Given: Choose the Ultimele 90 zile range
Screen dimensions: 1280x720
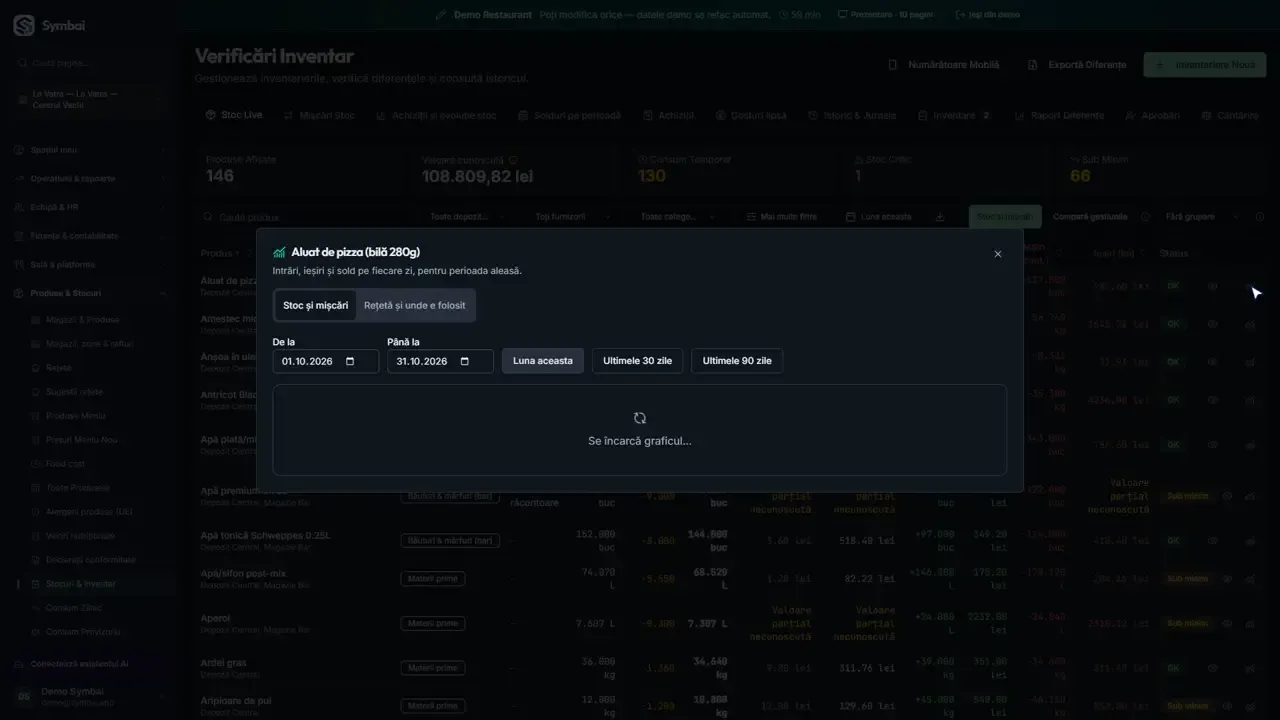Looking at the screenshot, I should [737, 361].
